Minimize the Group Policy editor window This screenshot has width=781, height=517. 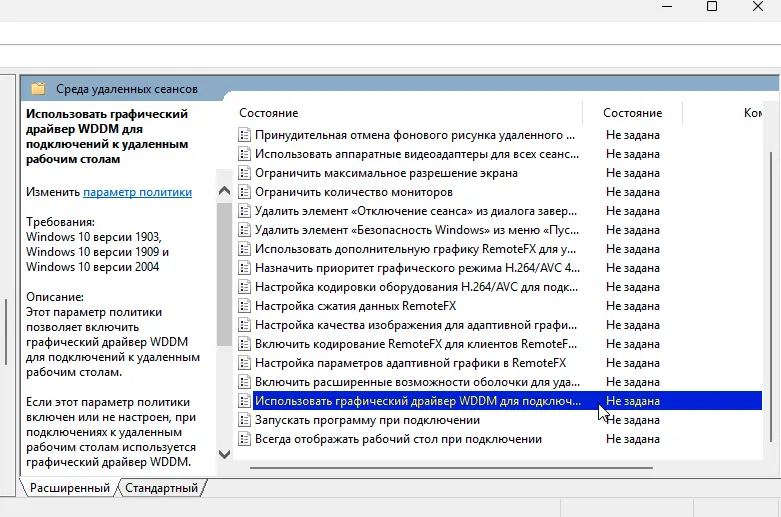pos(667,6)
